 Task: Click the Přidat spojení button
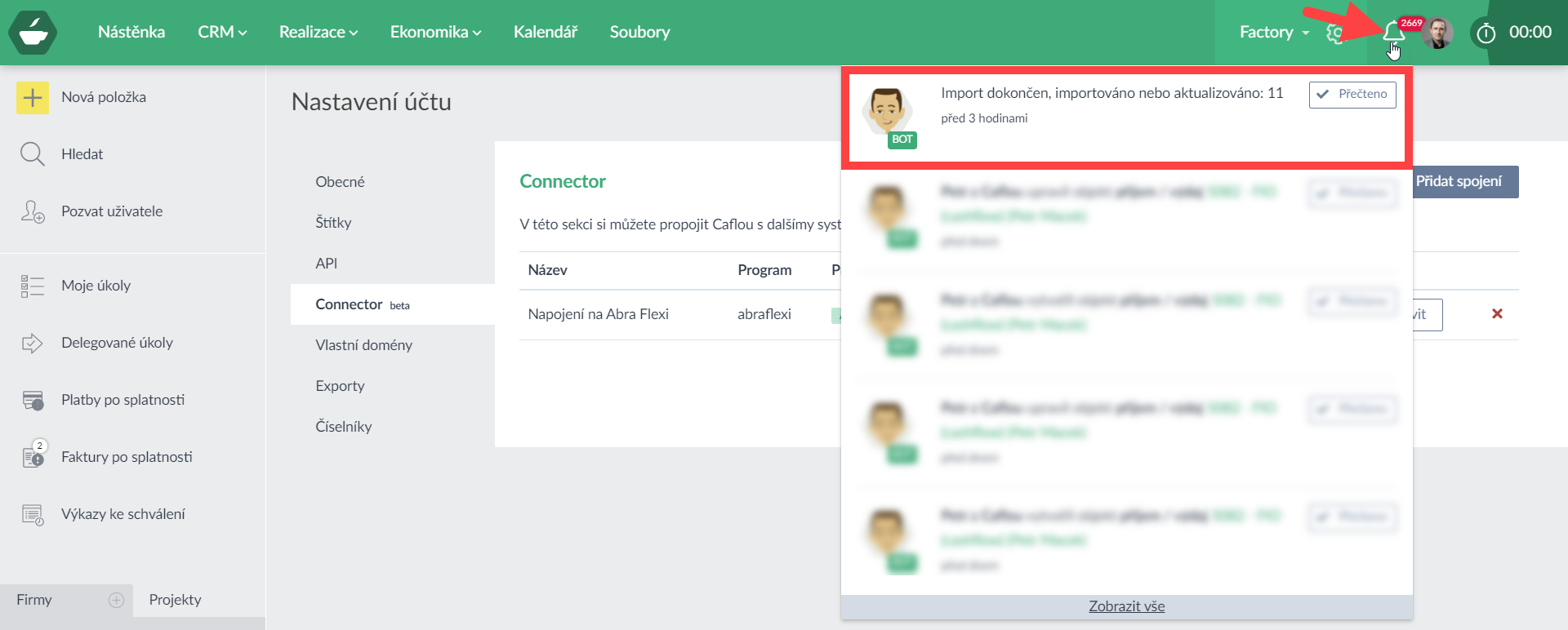pos(1462,182)
